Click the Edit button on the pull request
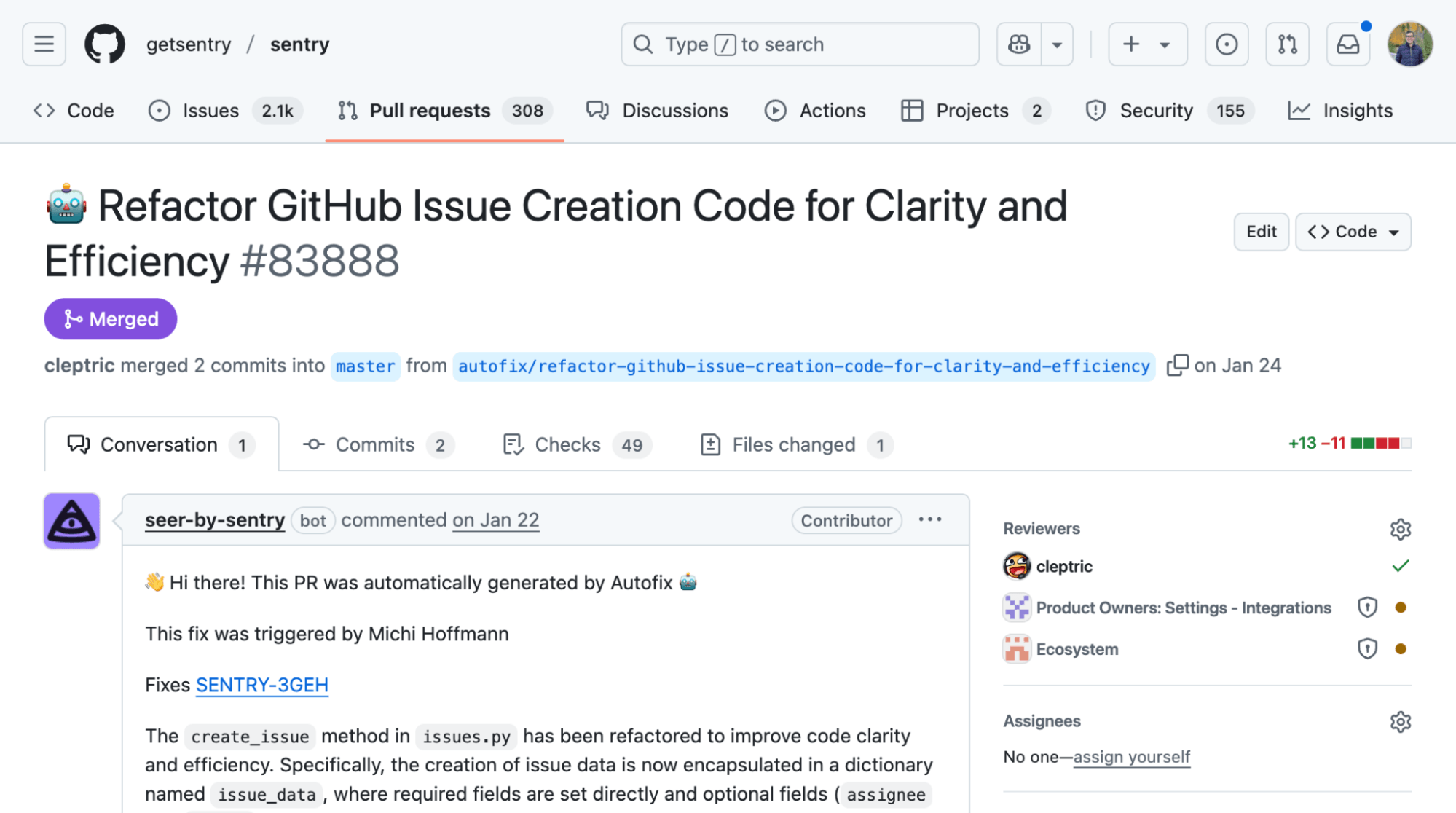The width and height of the screenshot is (1456, 813). pos(1261,232)
